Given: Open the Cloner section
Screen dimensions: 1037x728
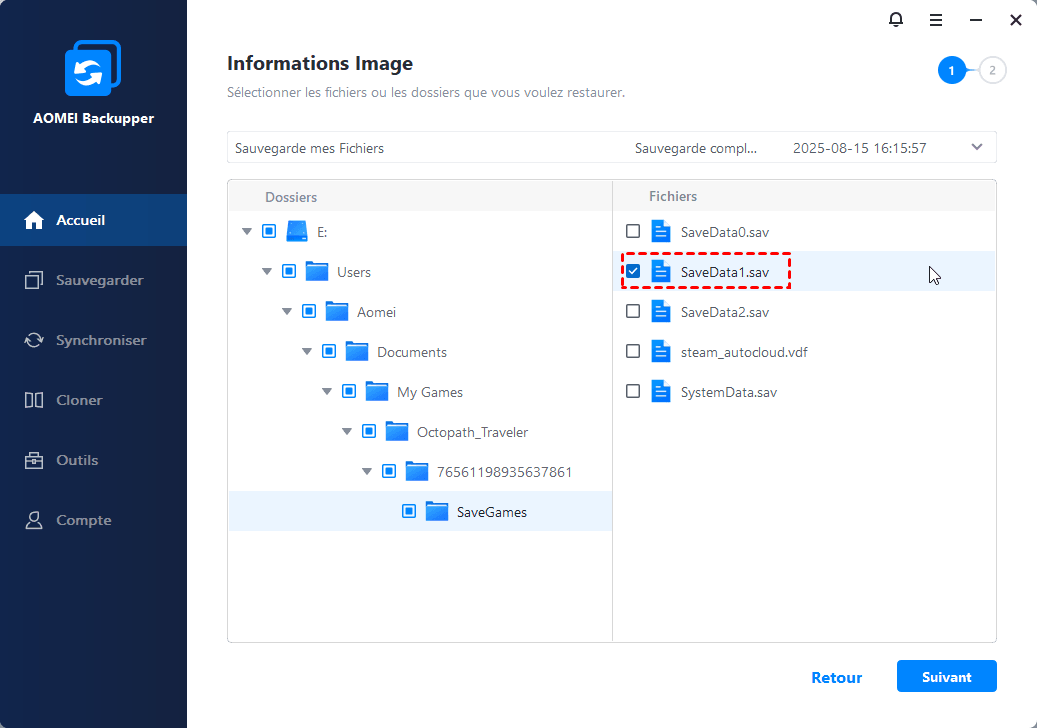Looking at the screenshot, I should (93, 400).
